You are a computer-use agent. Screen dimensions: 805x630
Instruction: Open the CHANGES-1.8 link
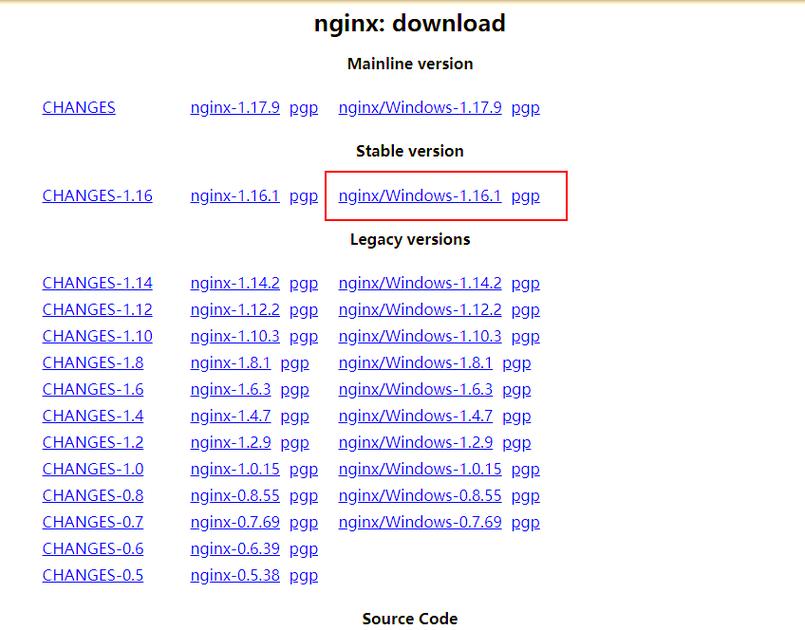tap(93, 363)
